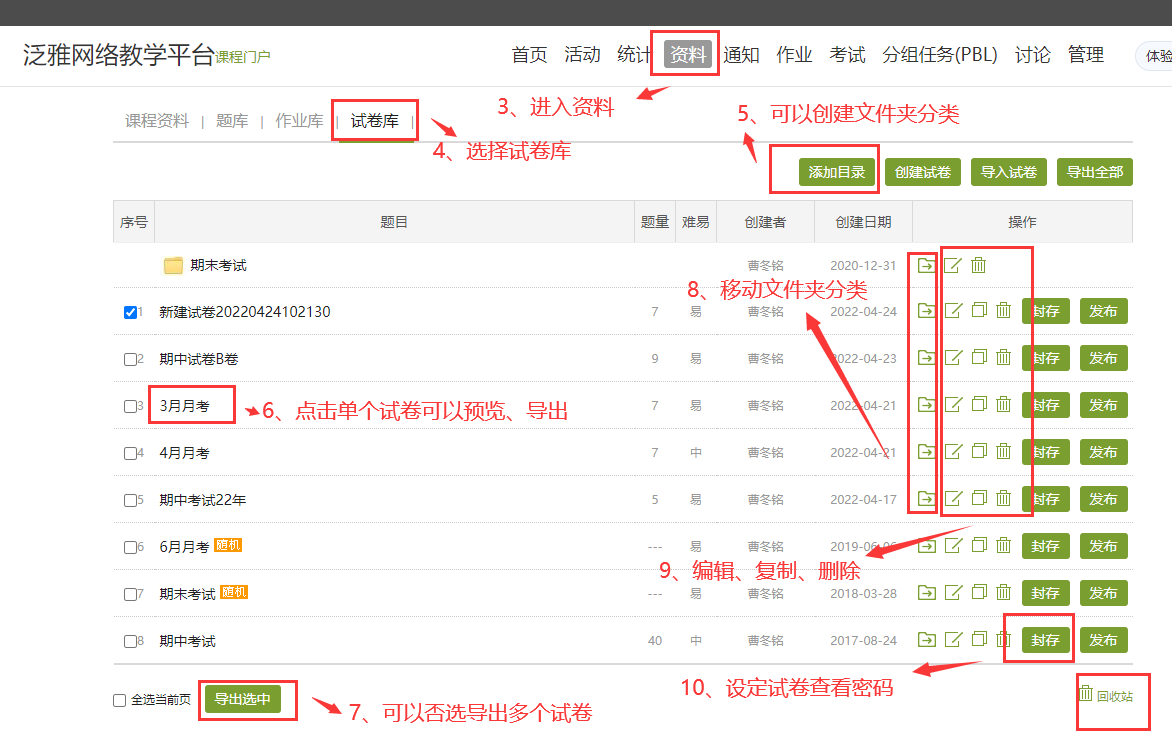Move 期中试卷B卷 to a folder
This screenshot has height=747, width=1172.
click(x=926, y=357)
